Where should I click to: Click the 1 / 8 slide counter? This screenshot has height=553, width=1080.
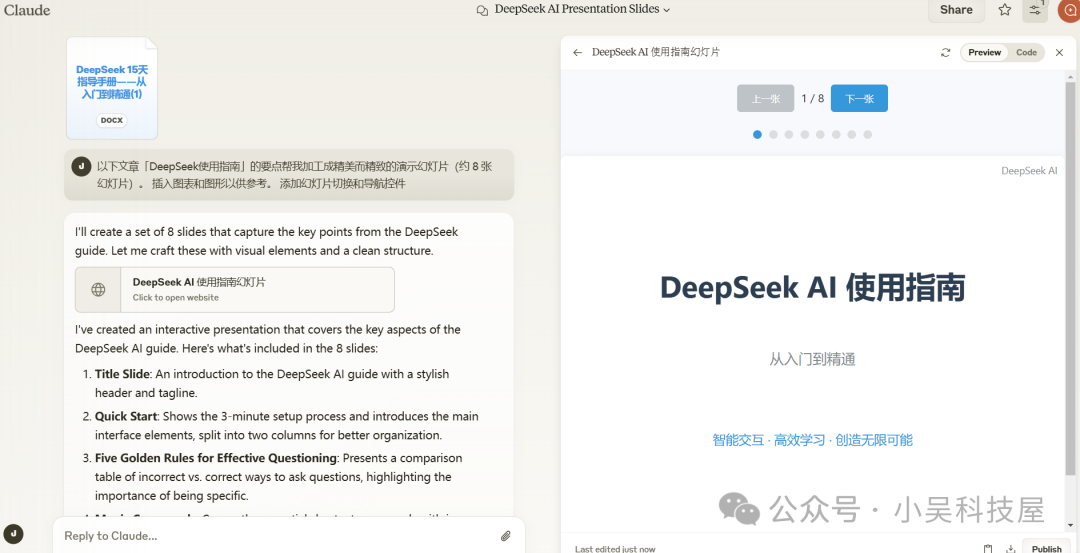[x=813, y=98]
